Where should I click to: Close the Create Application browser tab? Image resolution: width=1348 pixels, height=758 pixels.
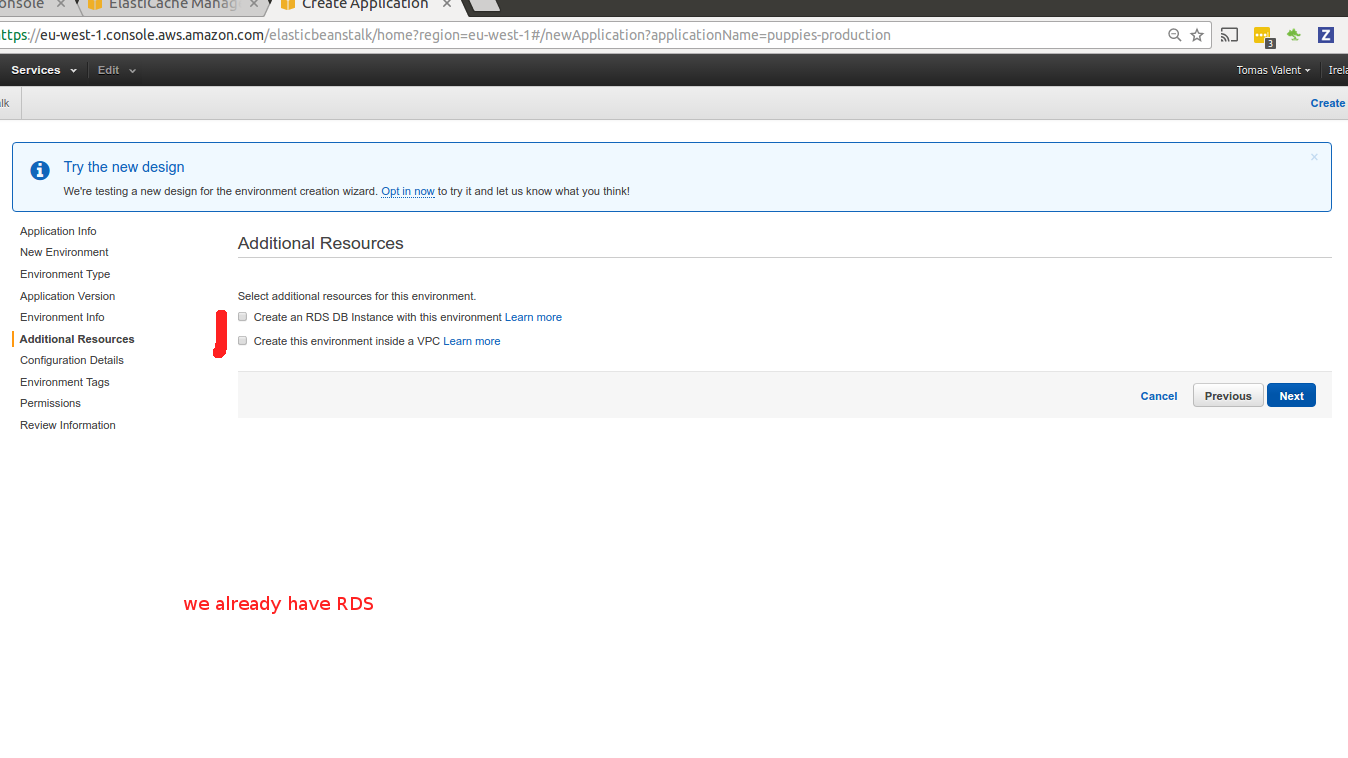[x=446, y=5]
